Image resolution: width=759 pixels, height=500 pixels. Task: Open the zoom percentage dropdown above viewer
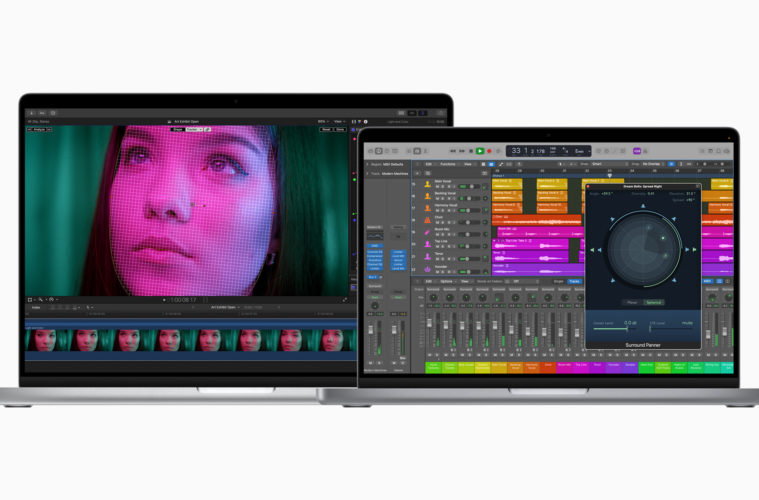[x=321, y=121]
